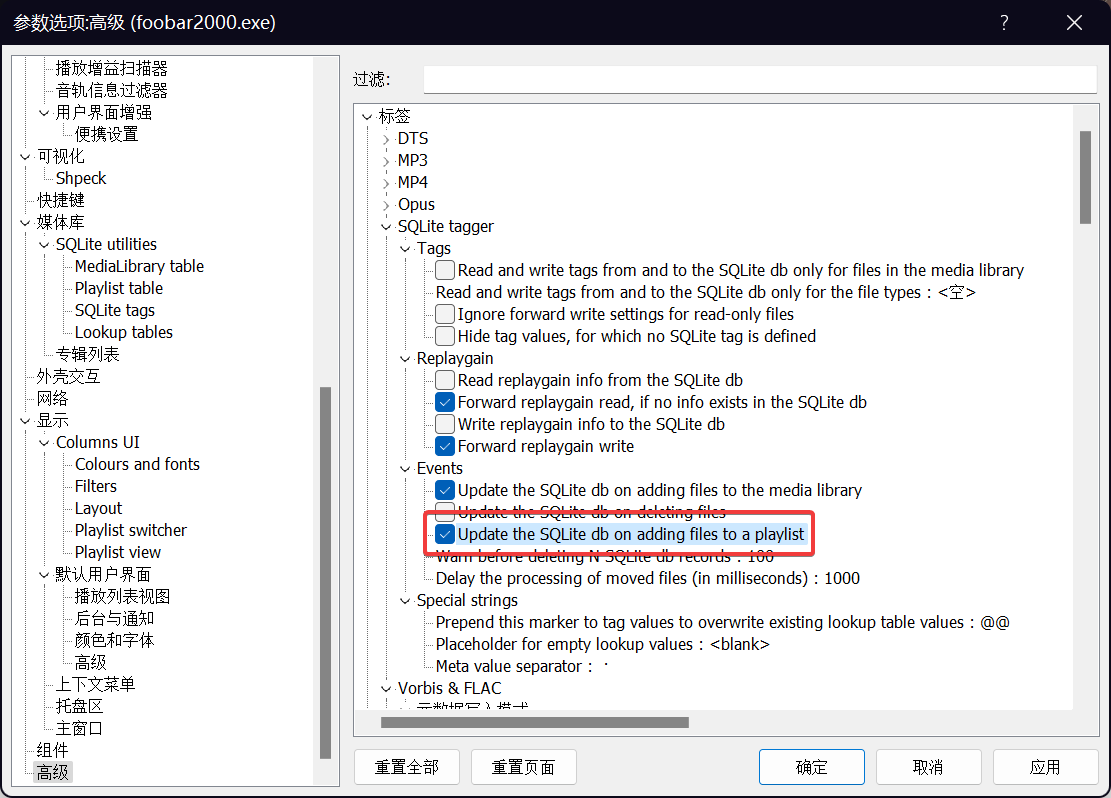The height and width of the screenshot is (798, 1111).
Task: Click the 重置全部 button
Action: (406, 767)
